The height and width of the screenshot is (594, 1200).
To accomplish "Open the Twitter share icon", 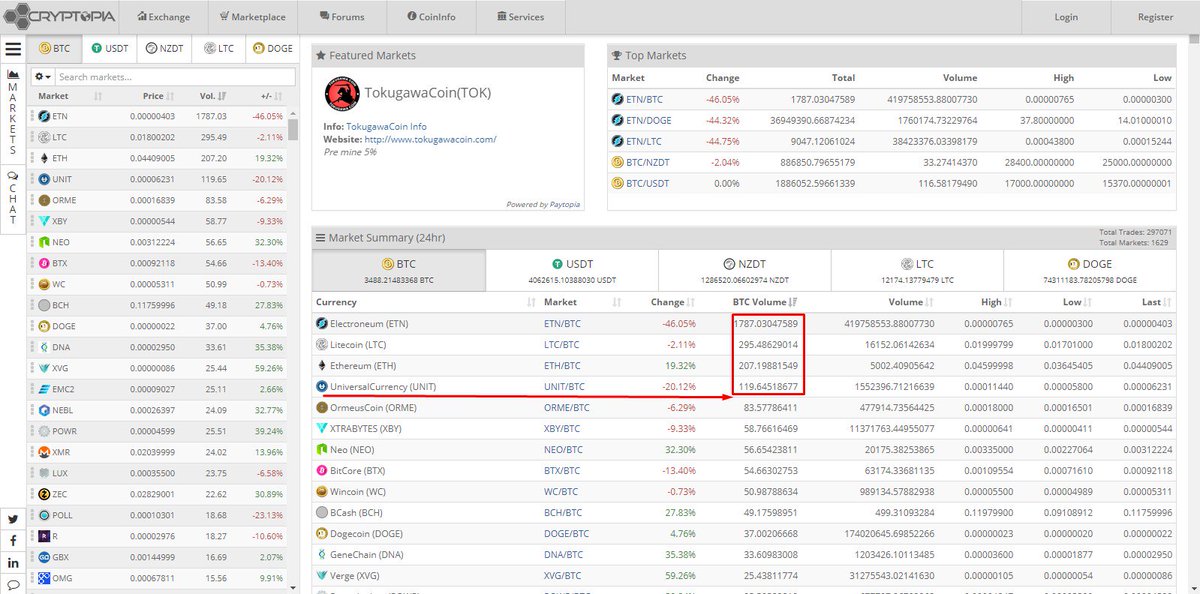I will pyautogui.click(x=13, y=519).
